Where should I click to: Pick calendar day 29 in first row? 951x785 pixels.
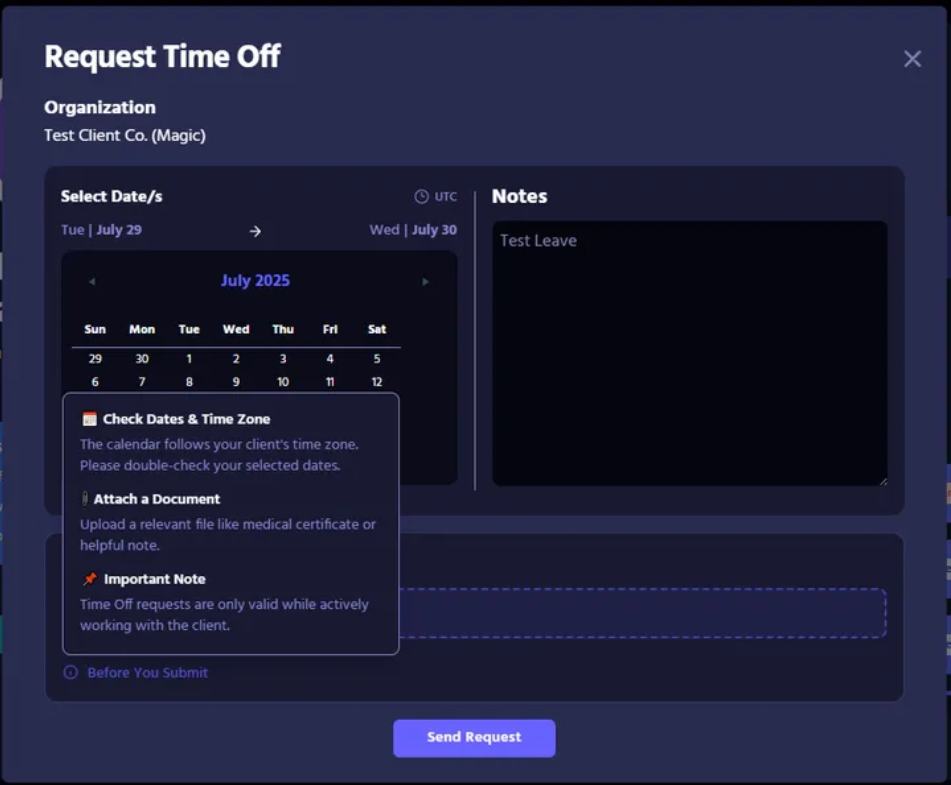[95, 359]
